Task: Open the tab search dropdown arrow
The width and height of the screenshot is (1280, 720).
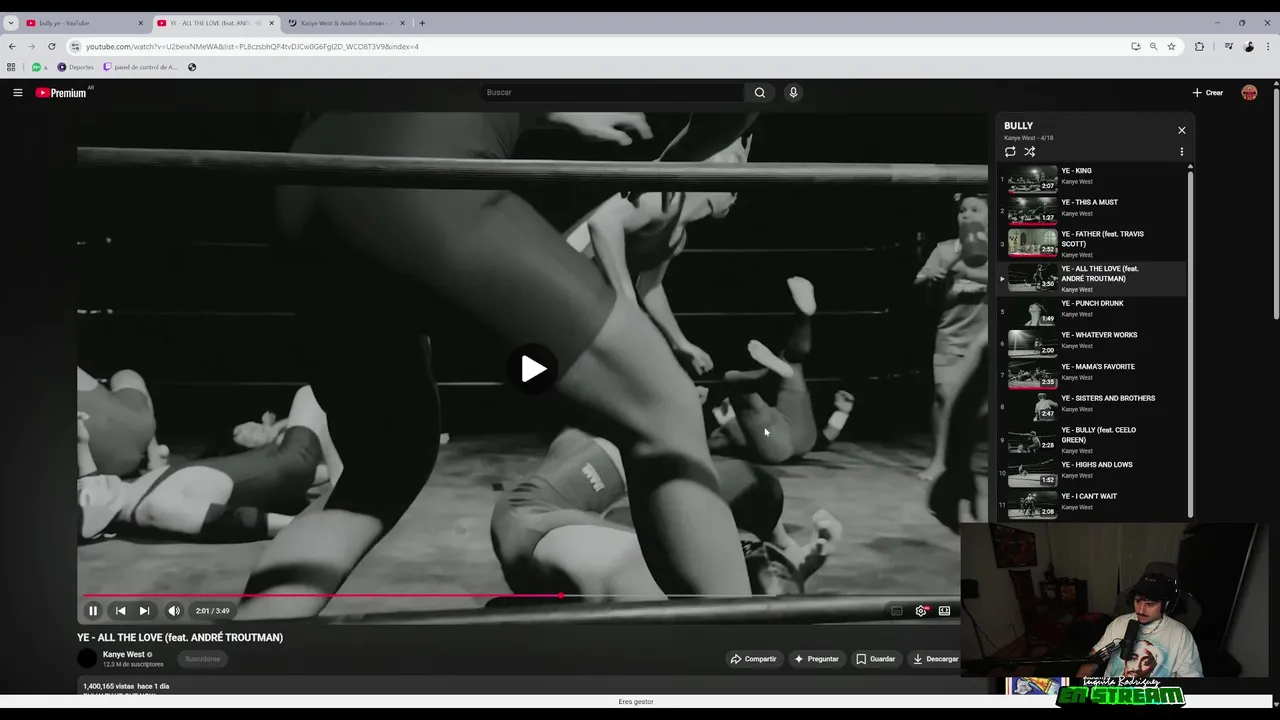Action: (10, 23)
